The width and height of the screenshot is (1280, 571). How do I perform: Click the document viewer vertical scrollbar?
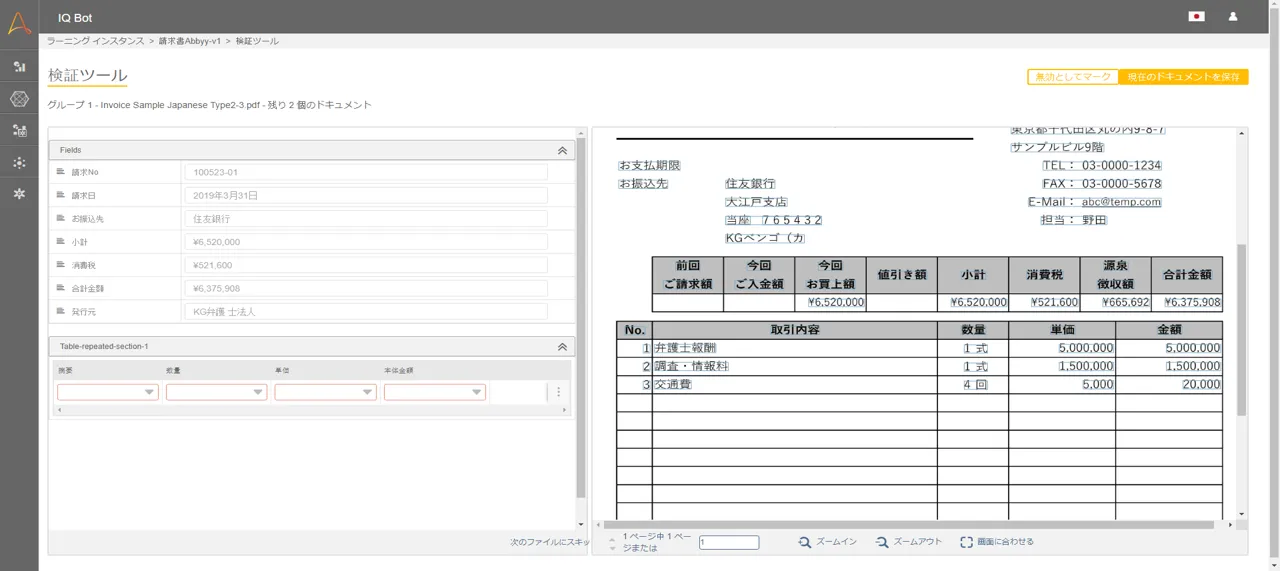(x=1242, y=330)
